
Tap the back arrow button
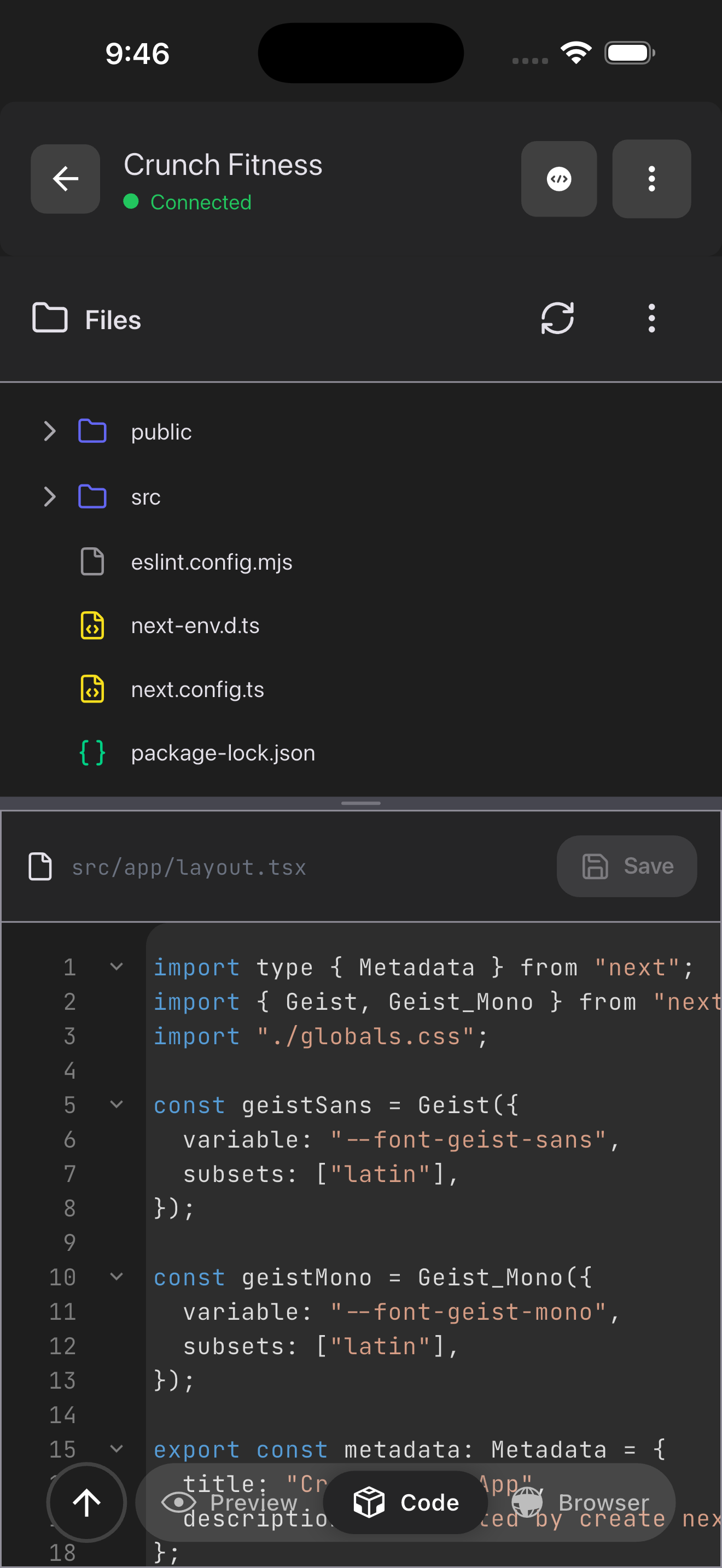tap(65, 179)
